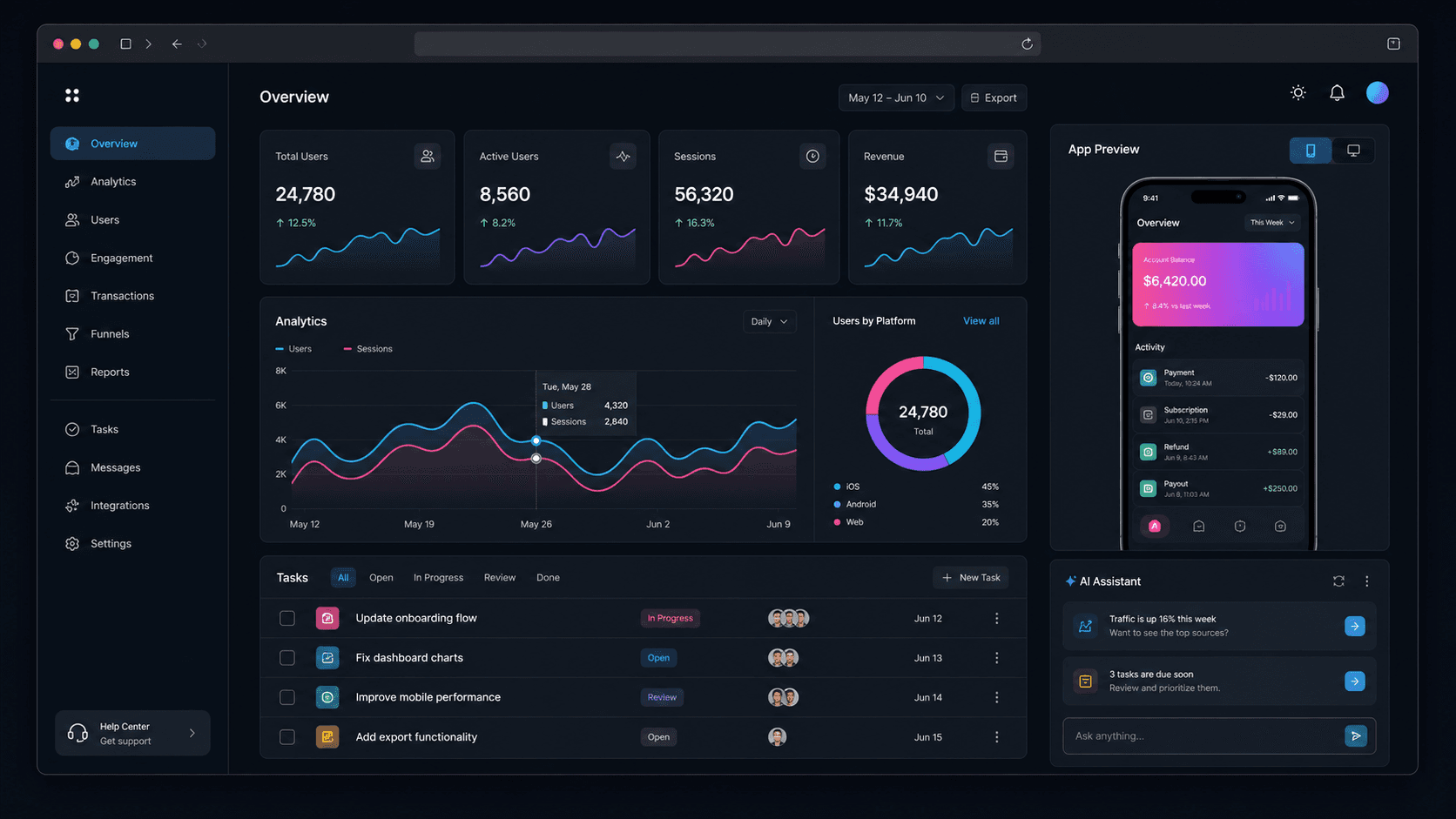The image size is (1456, 819).
Task: Open notifications bell
Action: [1338, 93]
